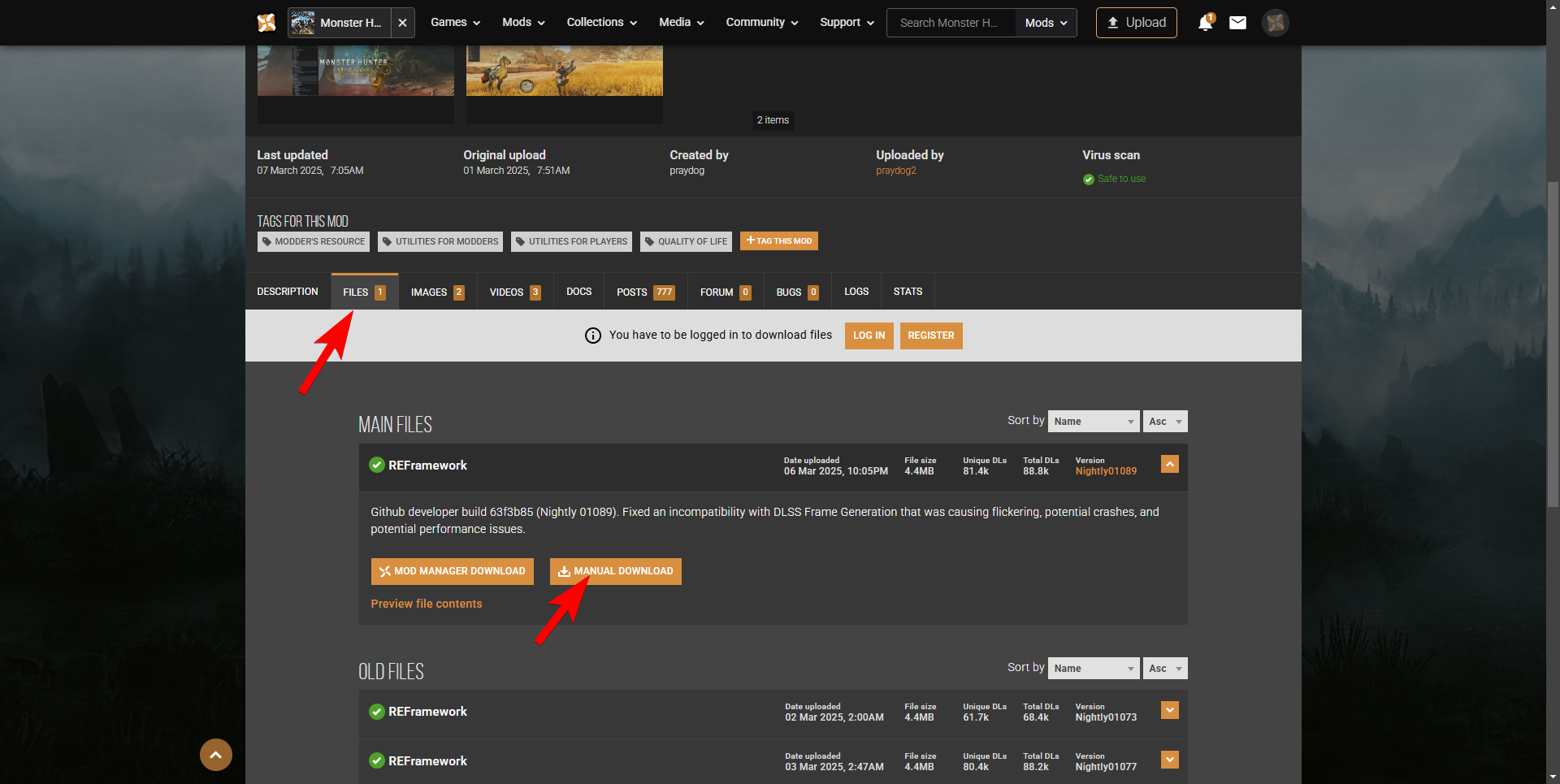Open the Community menu

point(762,23)
